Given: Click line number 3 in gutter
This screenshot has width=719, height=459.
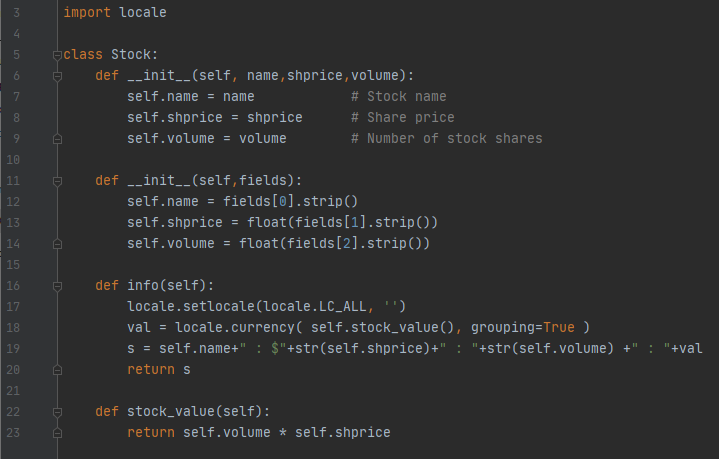Looking at the screenshot, I should (x=17, y=13).
